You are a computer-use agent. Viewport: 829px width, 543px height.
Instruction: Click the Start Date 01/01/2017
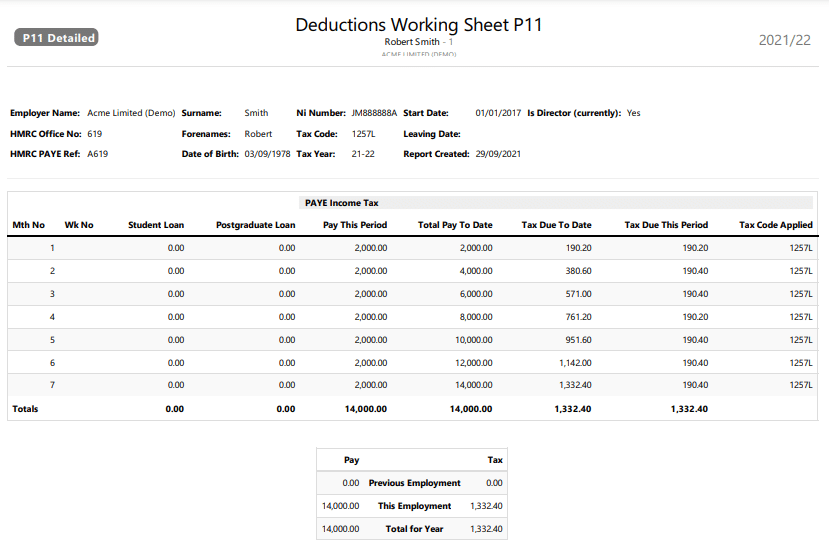[498, 113]
